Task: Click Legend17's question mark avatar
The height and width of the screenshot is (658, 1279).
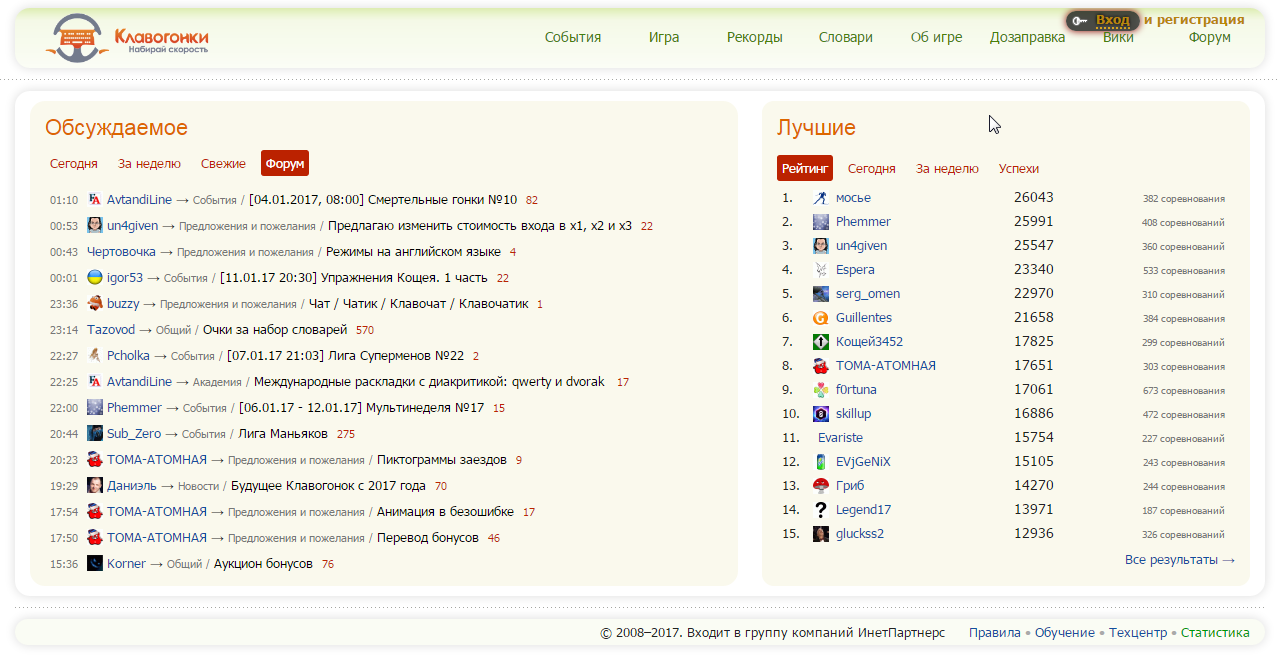Action: (821, 510)
